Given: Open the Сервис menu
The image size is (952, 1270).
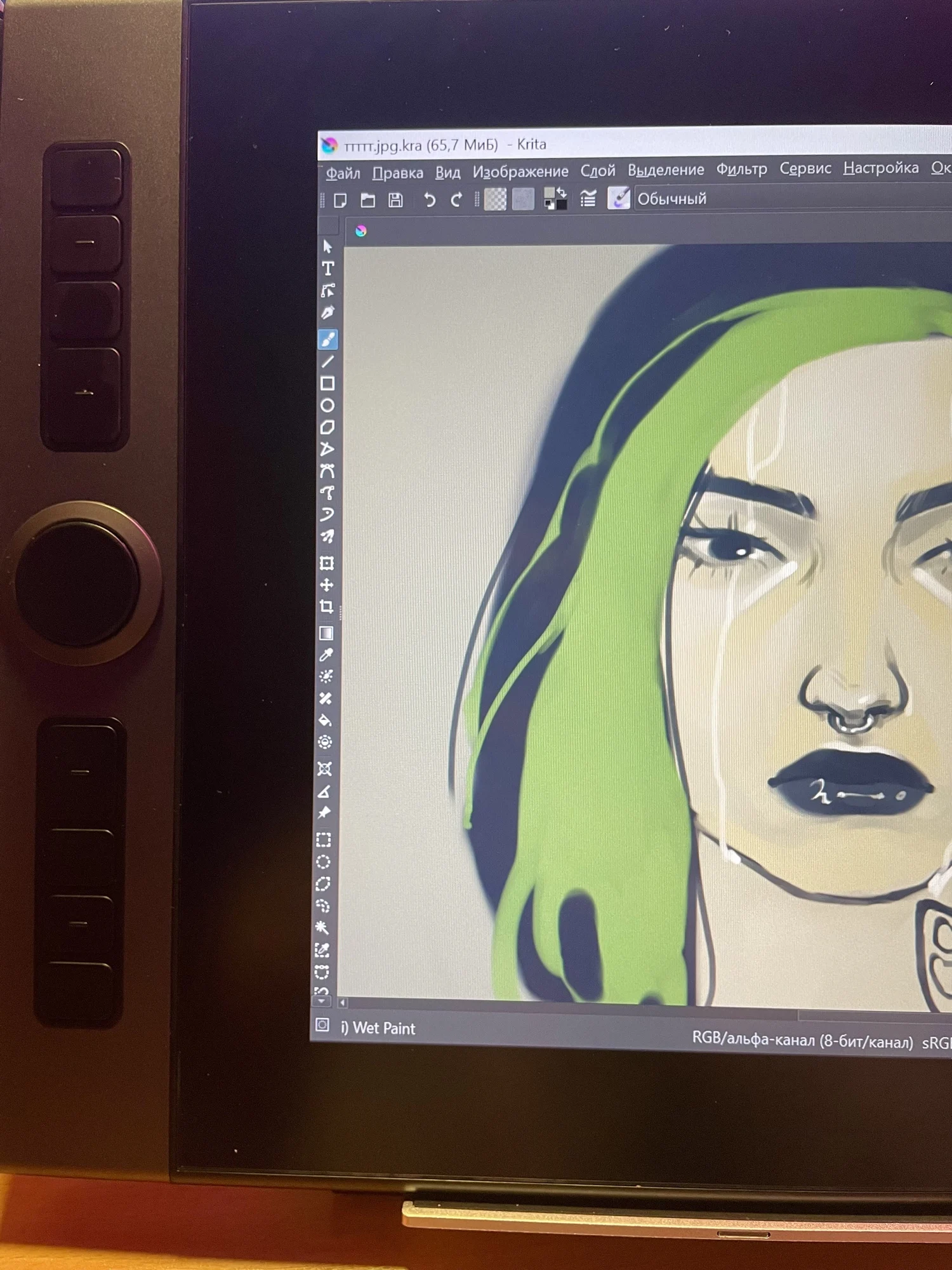Looking at the screenshot, I should [805, 168].
